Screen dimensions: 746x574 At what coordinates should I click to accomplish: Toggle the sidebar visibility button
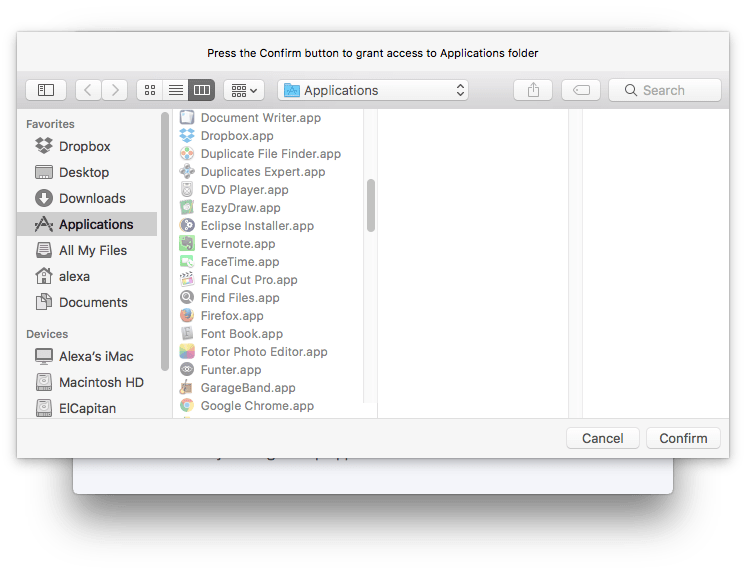(x=46, y=90)
